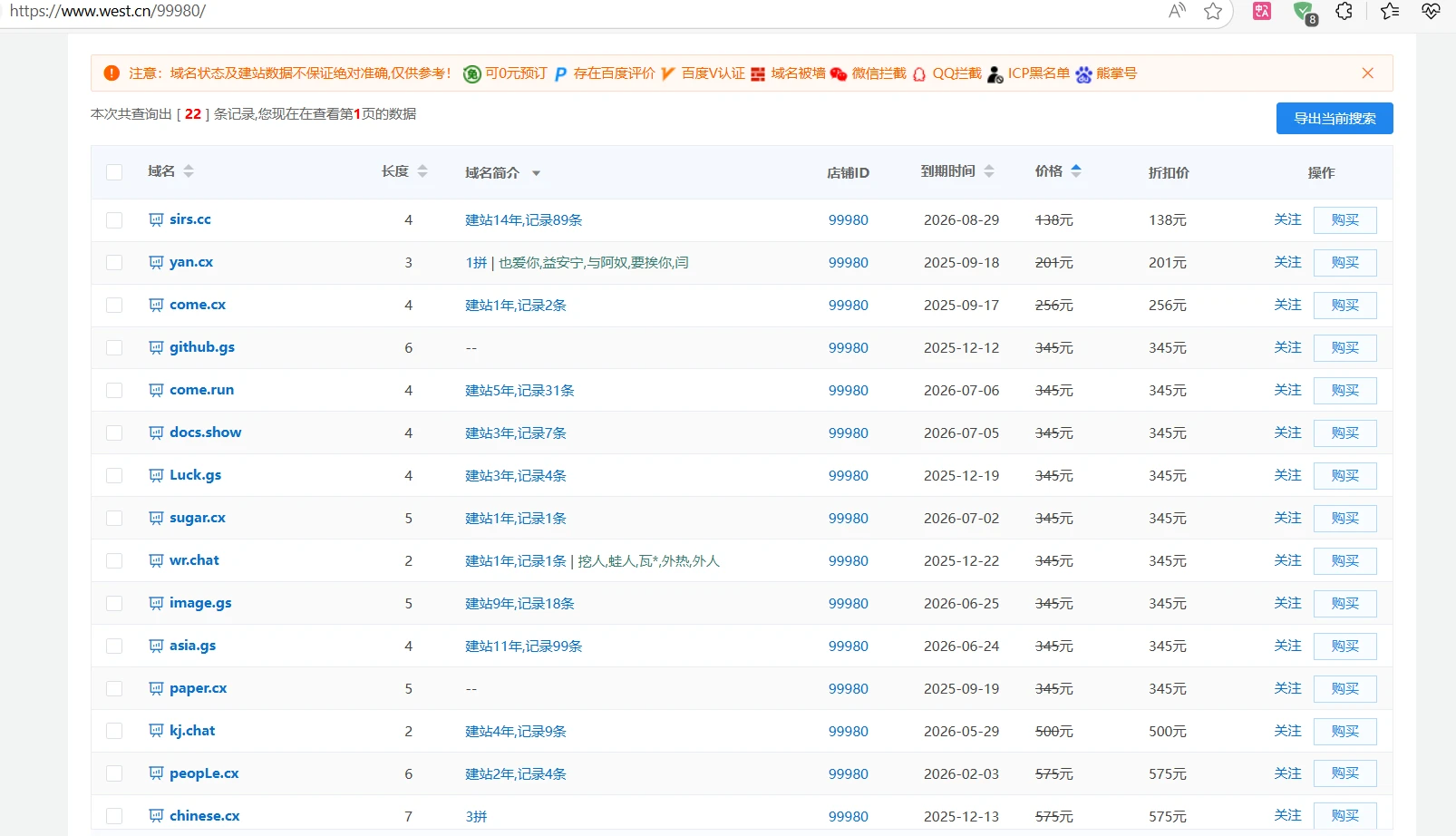Screen dimensions: 1456x836
Task: Open the 存在百度评价 filter icon
Action: tap(560, 73)
